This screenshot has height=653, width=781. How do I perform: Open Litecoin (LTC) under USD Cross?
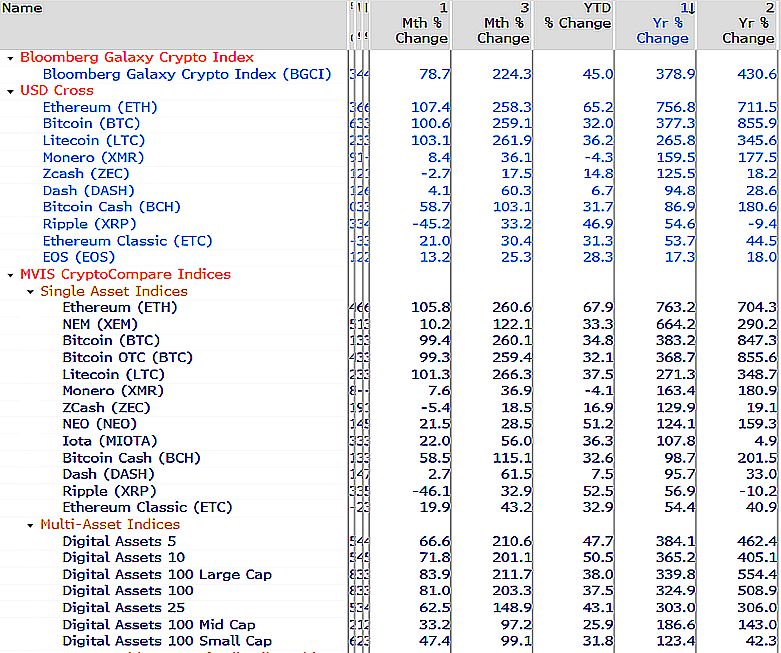(x=94, y=140)
